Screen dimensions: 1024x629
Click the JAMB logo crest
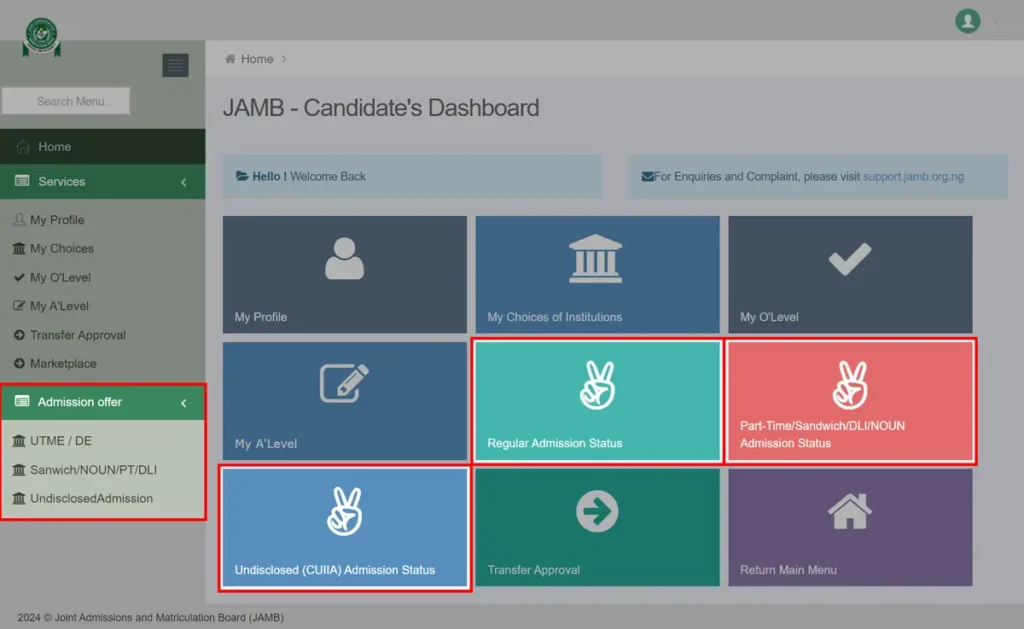point(42,37)
